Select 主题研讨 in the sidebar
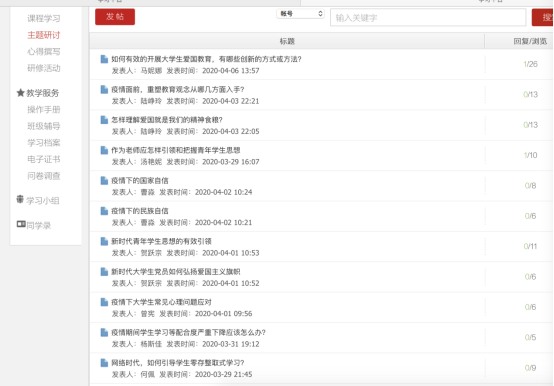 coord(44,35)
